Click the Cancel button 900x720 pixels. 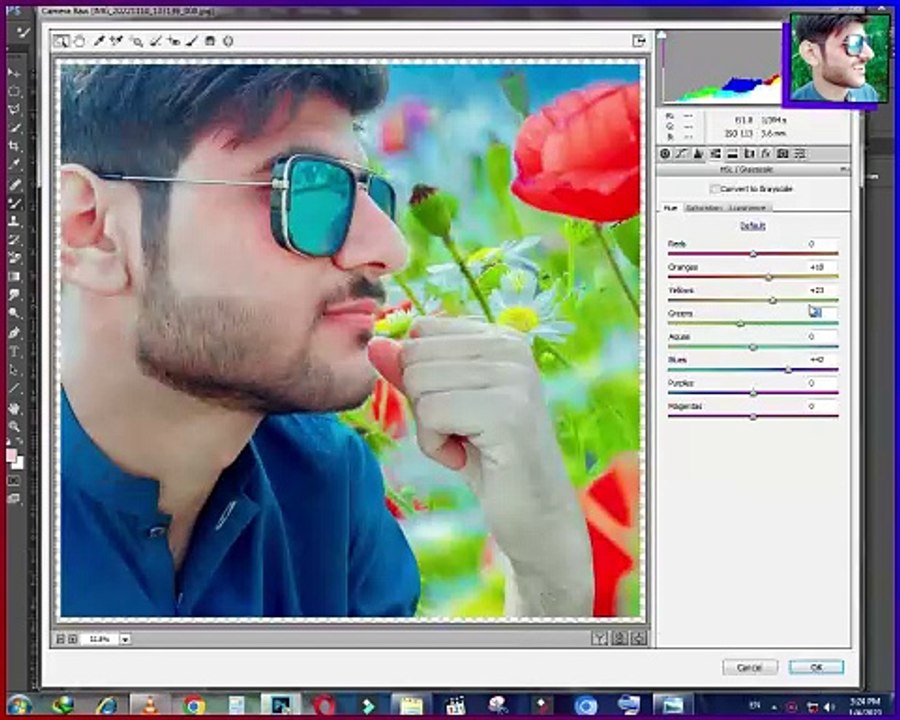[750, 667]
